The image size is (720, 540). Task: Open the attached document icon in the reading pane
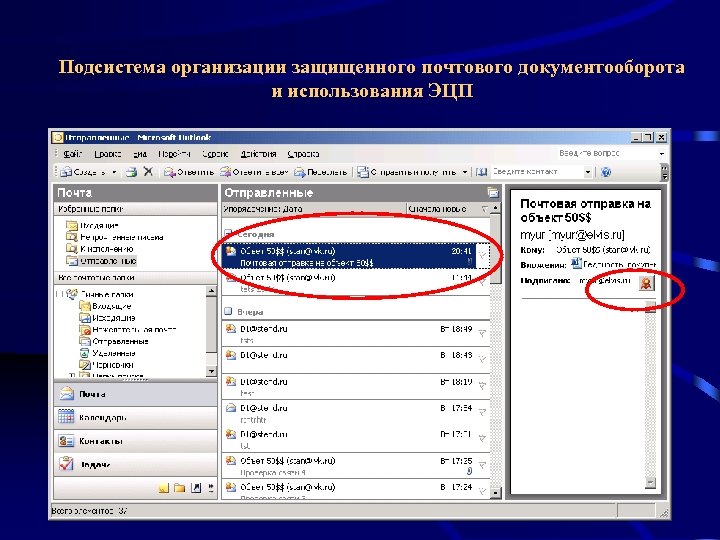[576, 264]
